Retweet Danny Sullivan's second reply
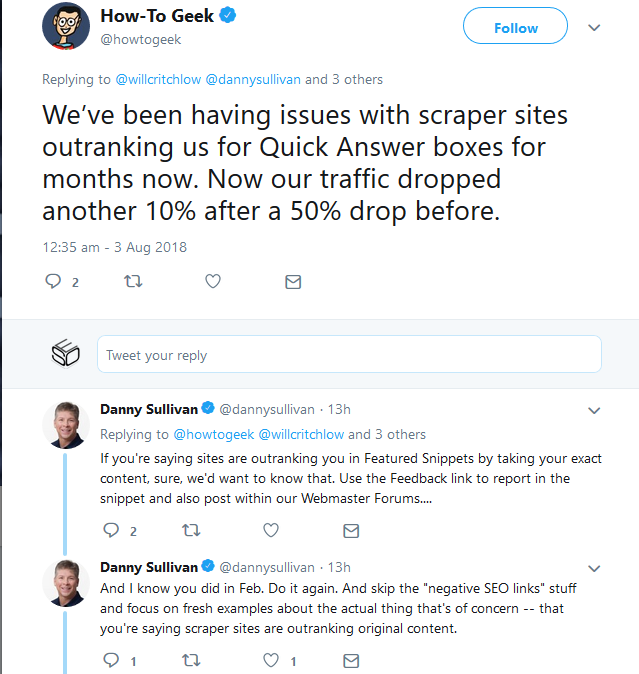 [191, 661]
